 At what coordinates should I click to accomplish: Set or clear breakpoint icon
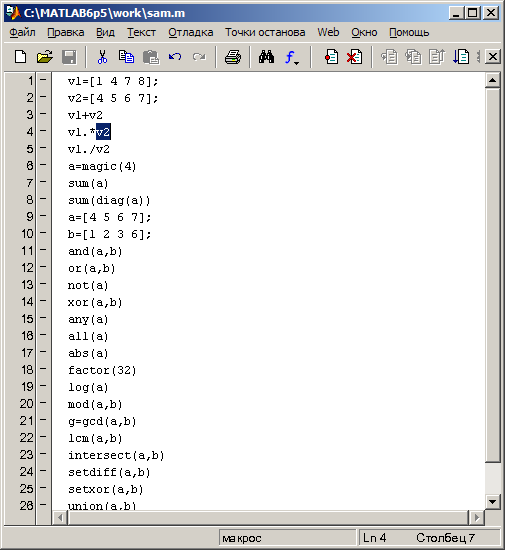331,57
